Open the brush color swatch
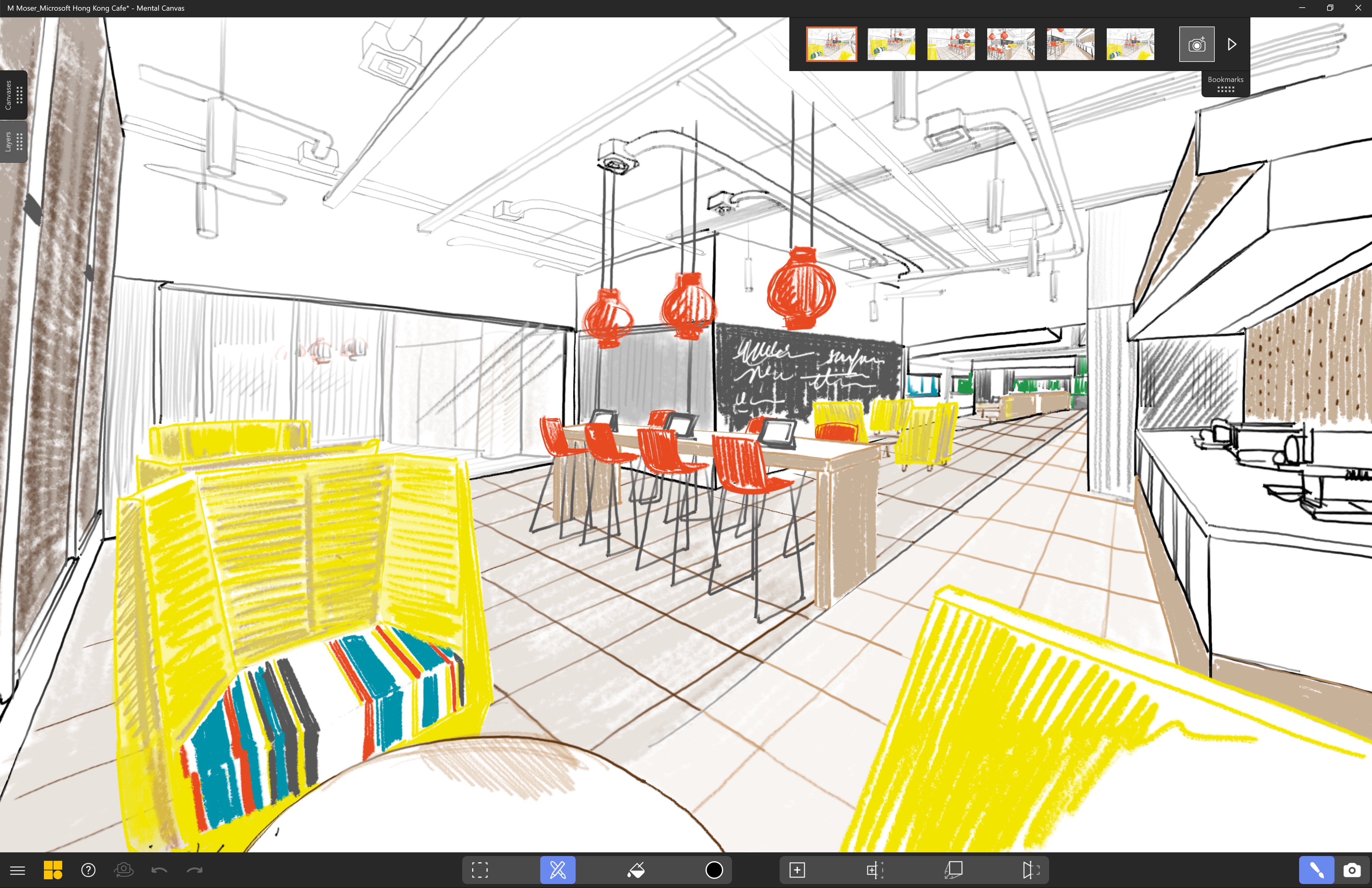This screenshot has height=888, width=1372. [x=714, y=870]
